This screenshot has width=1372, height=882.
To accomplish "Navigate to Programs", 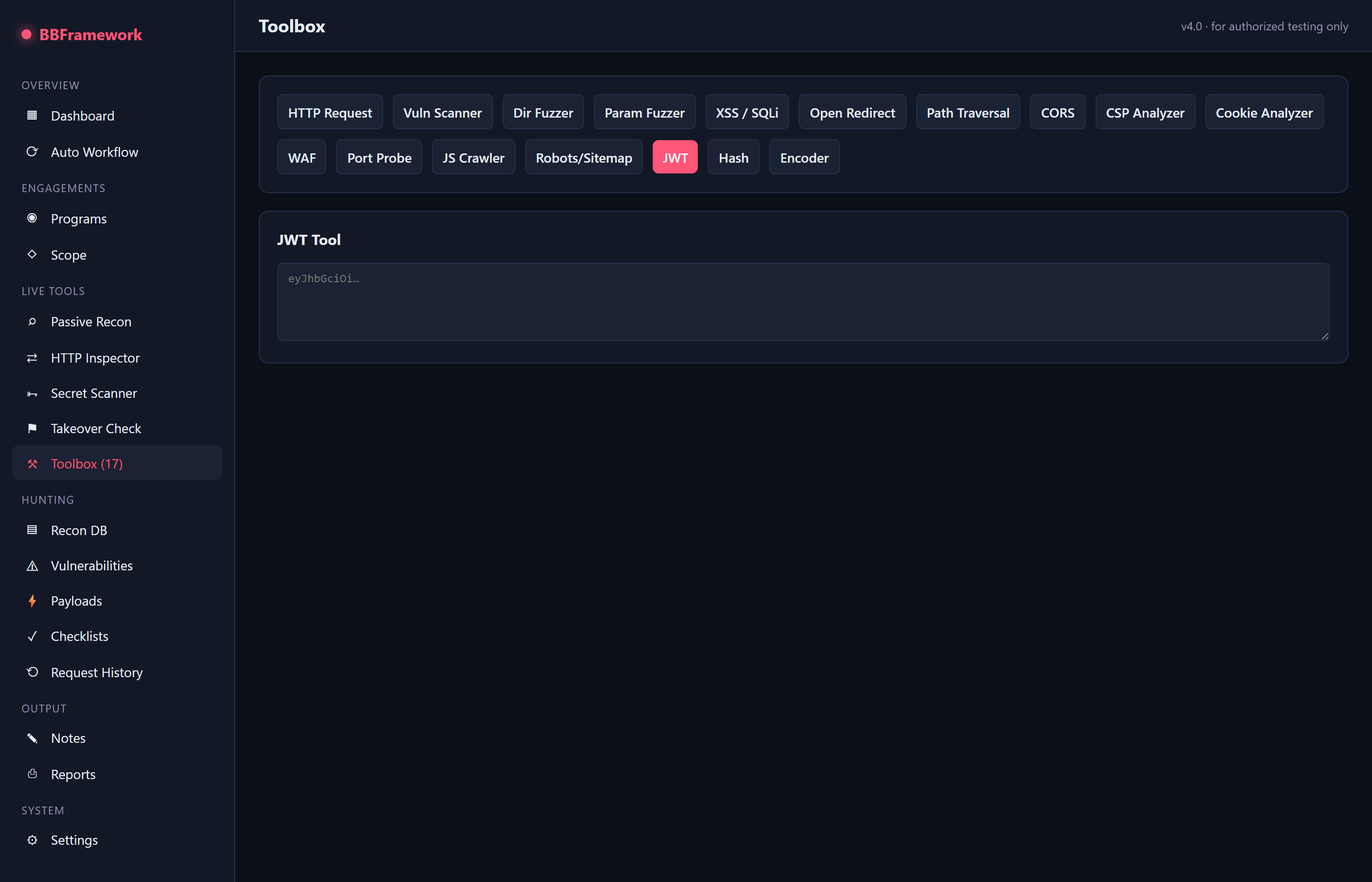I will [x=117, y=218].
